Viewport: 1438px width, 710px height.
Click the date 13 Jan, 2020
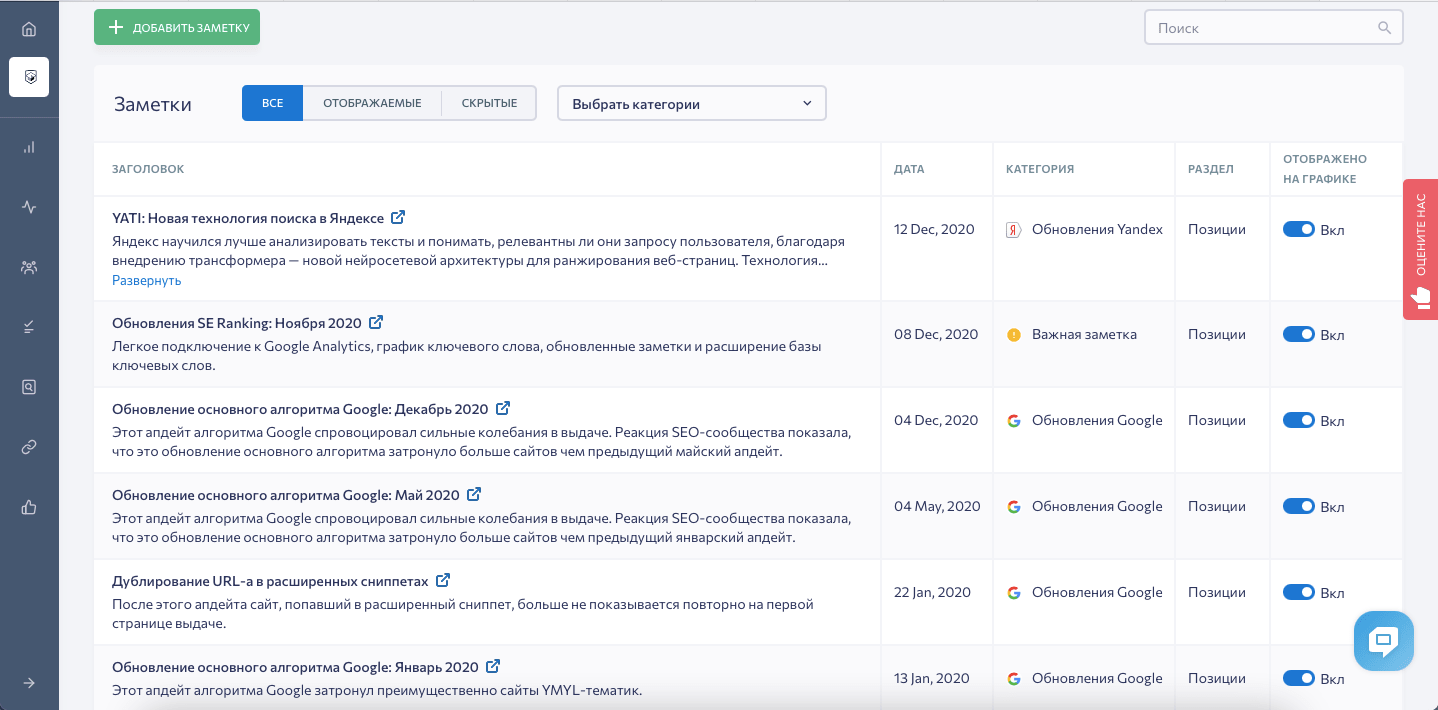(x=932, y=679)
